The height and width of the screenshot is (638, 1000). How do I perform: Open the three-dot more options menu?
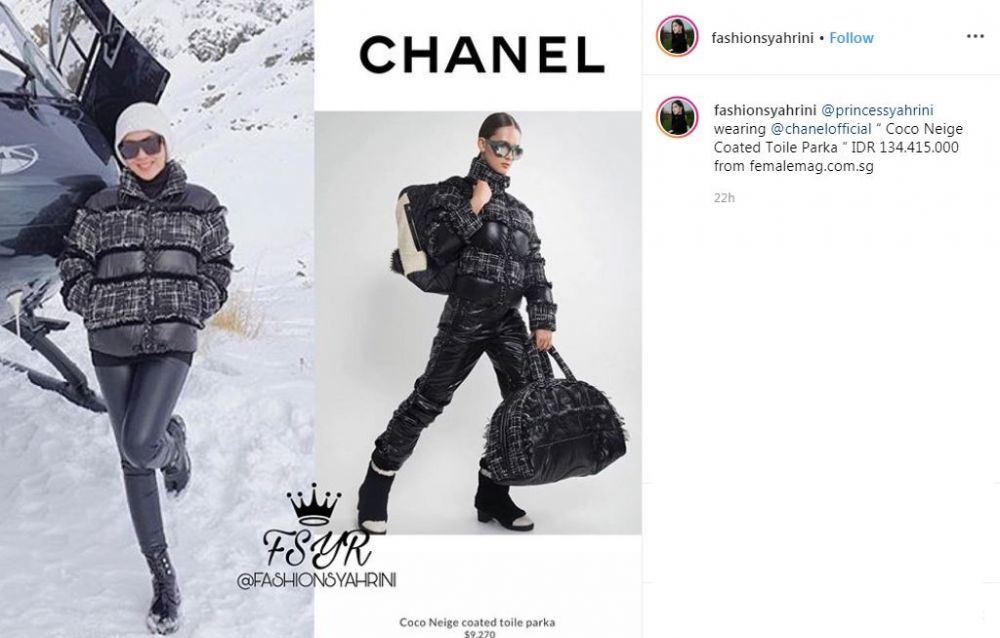(975, 37)
